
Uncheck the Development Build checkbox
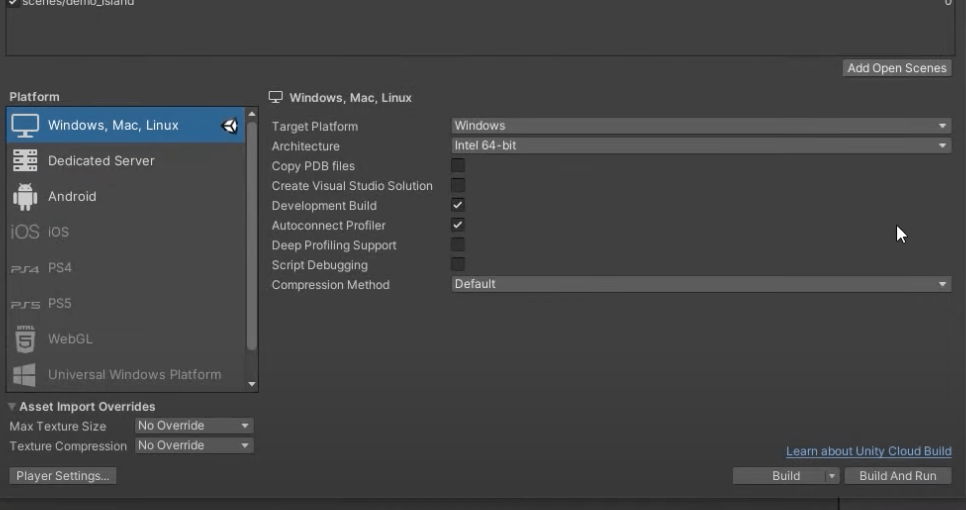[458, 205]
